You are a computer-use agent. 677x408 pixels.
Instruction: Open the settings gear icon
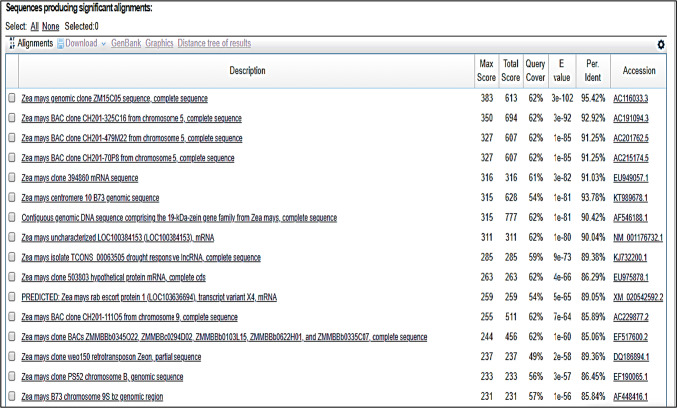pyautogui.click(x=661, y=45)
